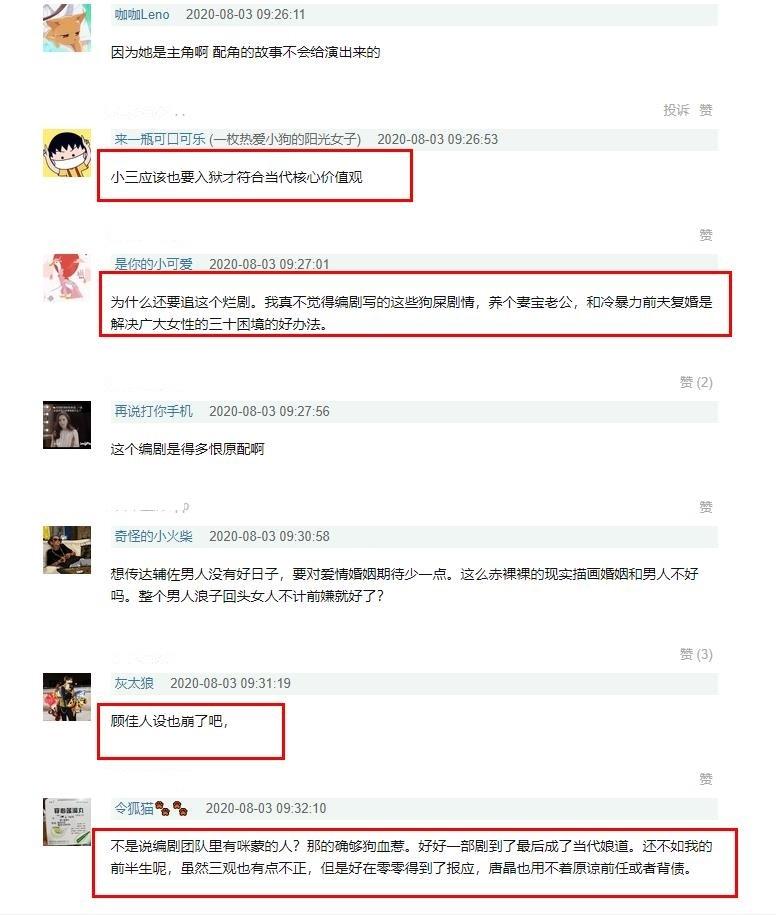Open 令狐猫's avatar image
776x915 pixels.
pos(67,822)
